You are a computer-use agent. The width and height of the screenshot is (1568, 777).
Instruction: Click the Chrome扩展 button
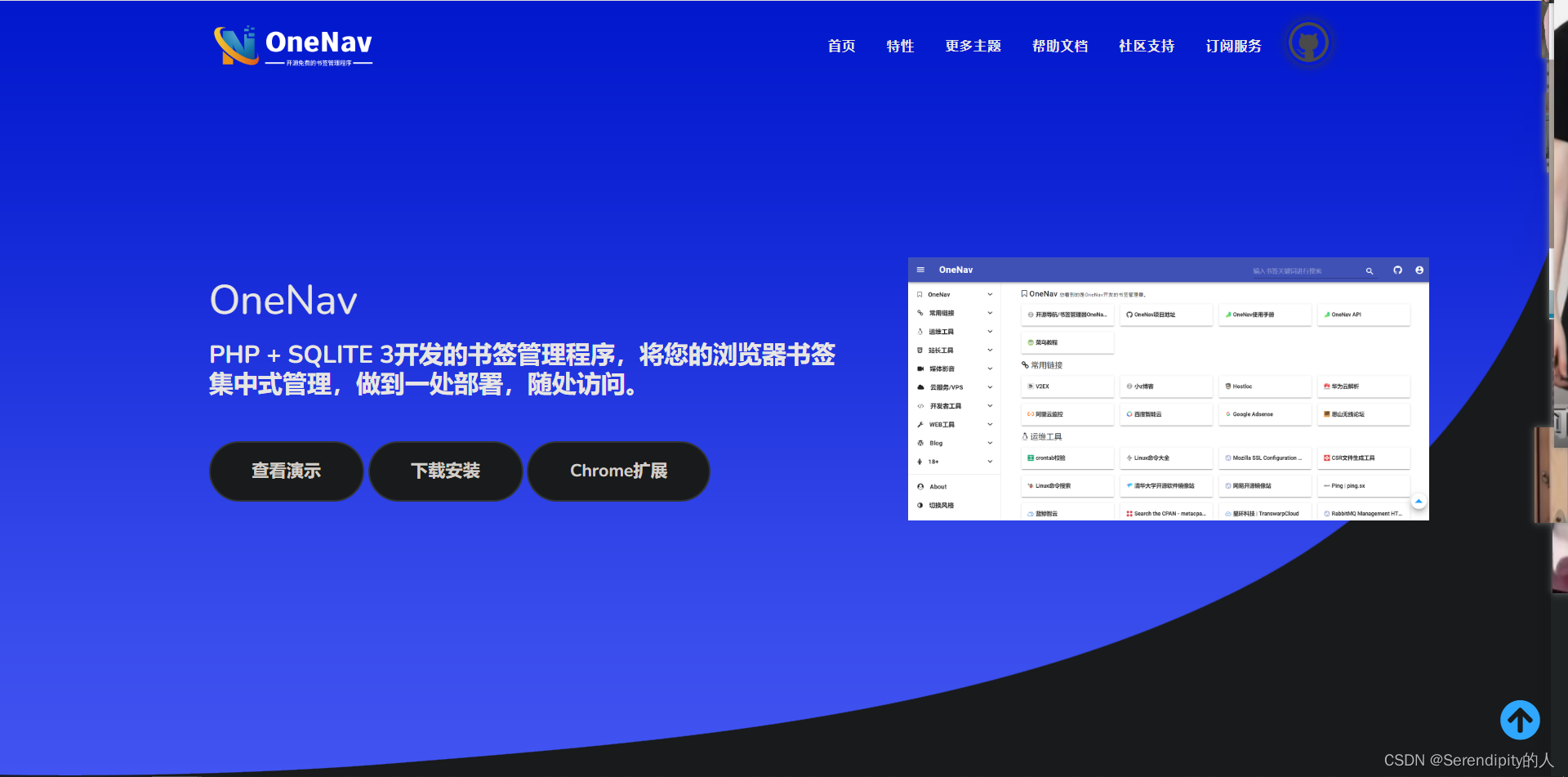(x=618, y=471)
